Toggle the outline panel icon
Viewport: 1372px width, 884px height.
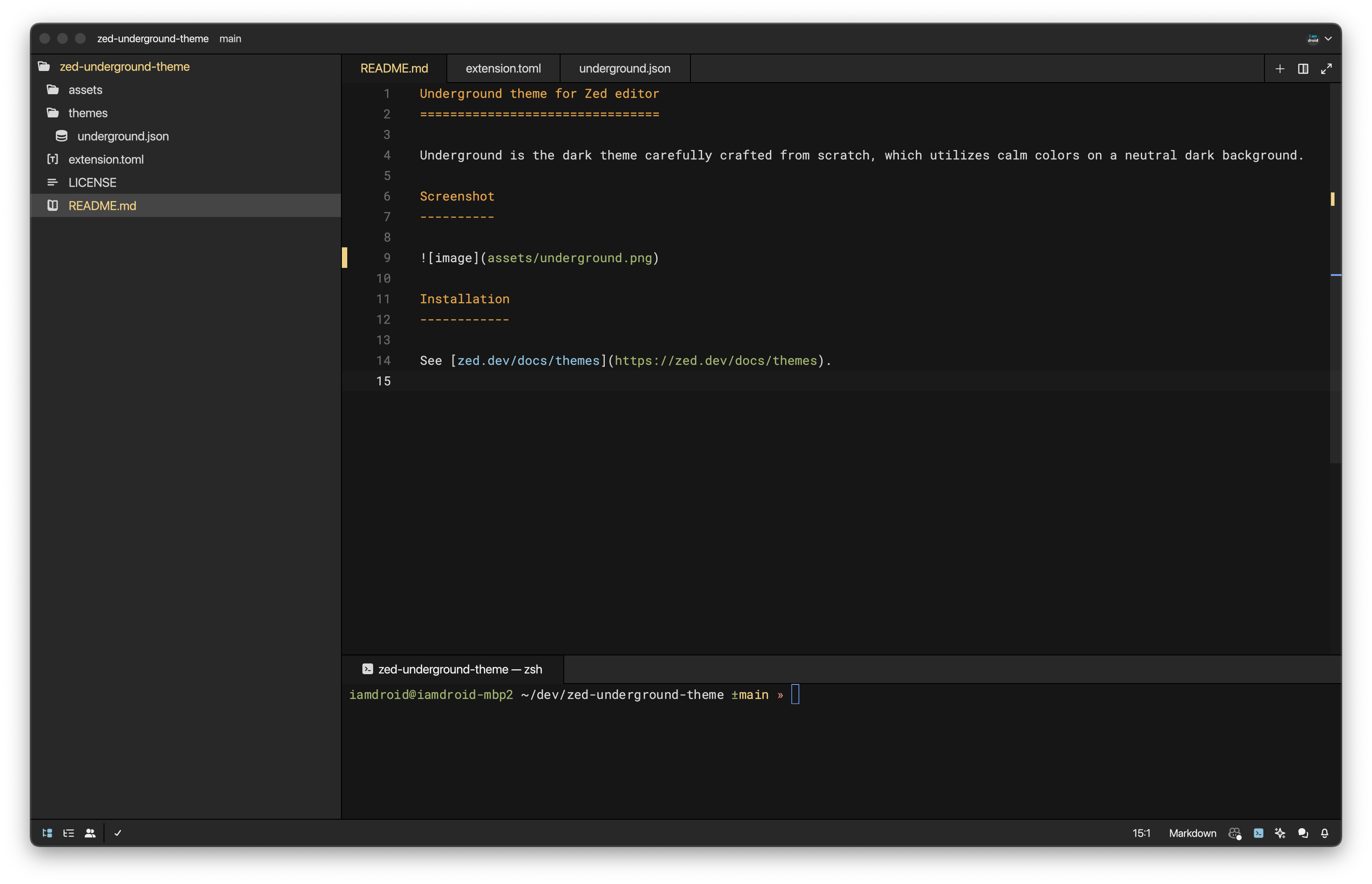pos(69,833)
